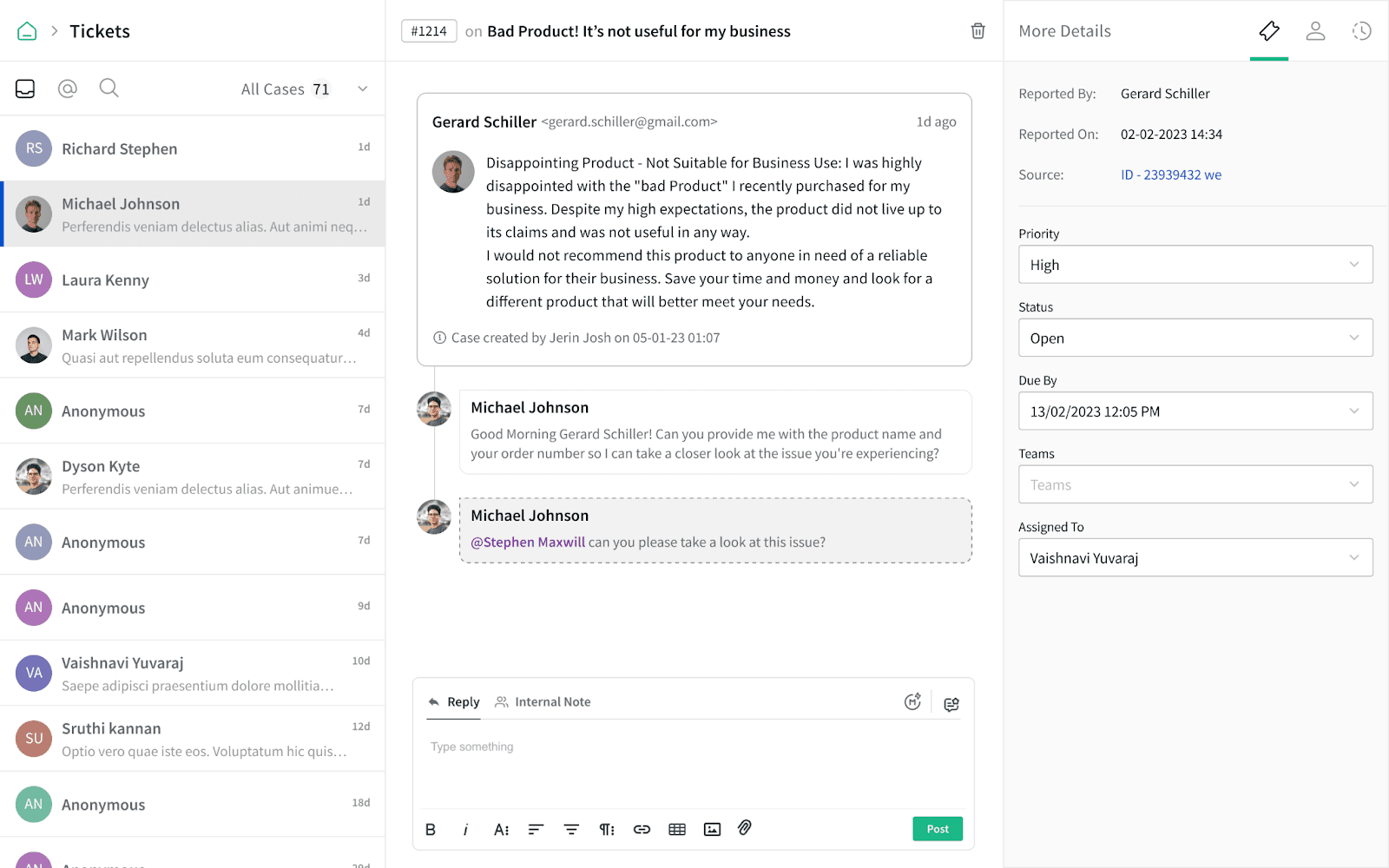
Task: Expand the Assigned To dropdown
Action: (x=1195, y=558)
